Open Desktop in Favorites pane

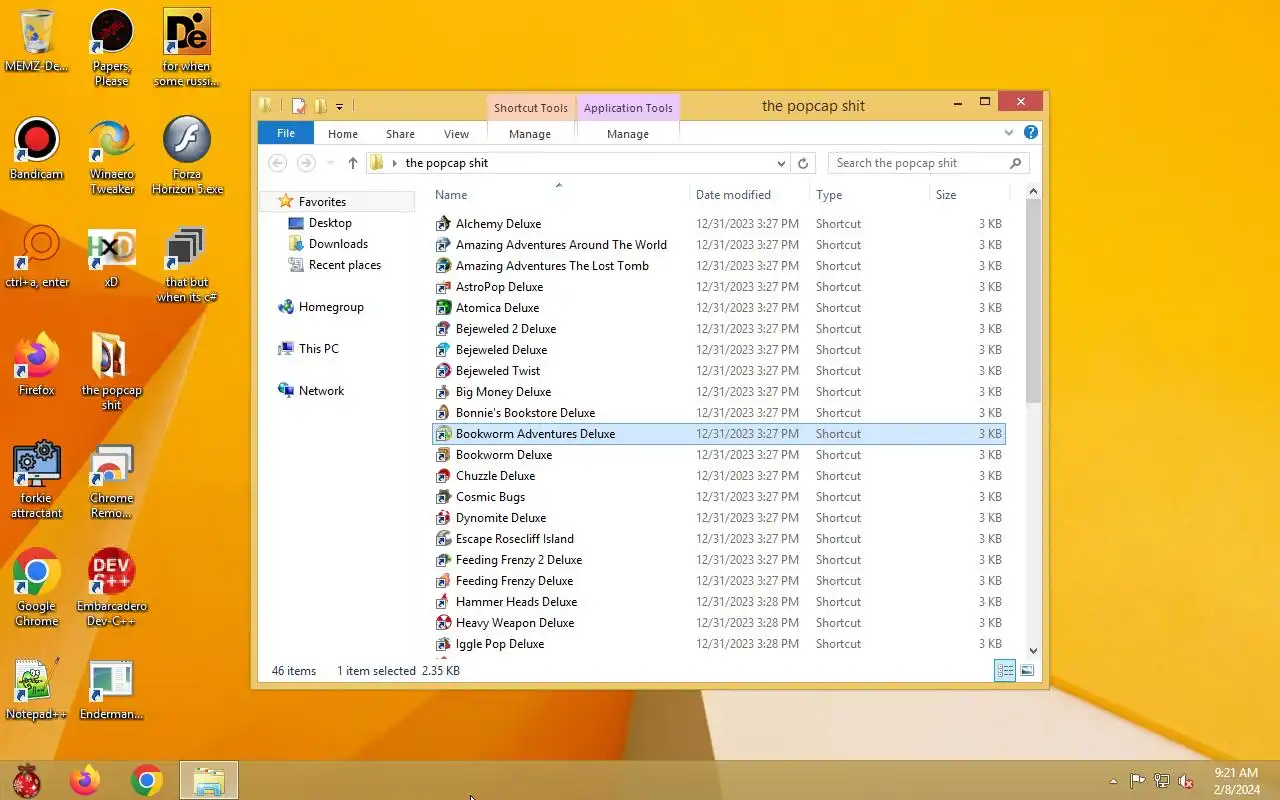pos(330,223)
